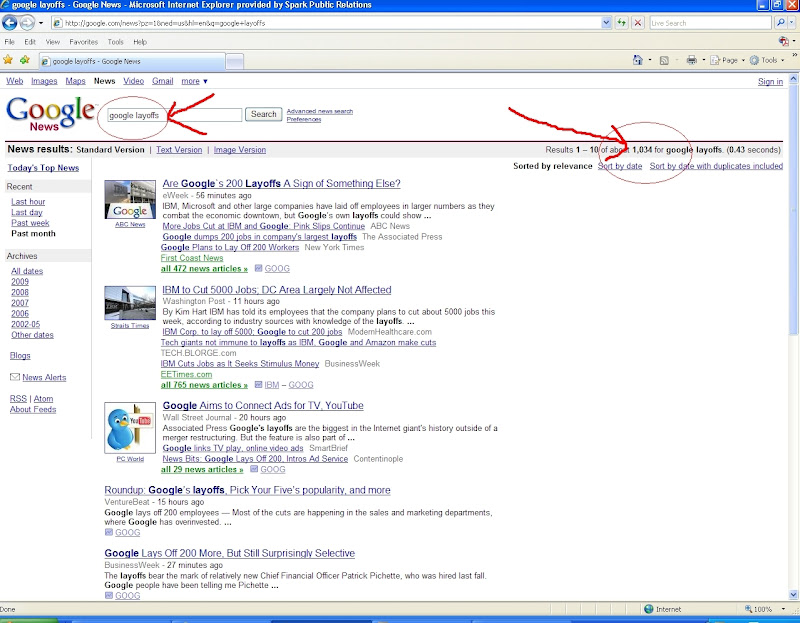Expand the more dropdown in top navigation
Screen dimensions: 800x623
click(194, 81)
